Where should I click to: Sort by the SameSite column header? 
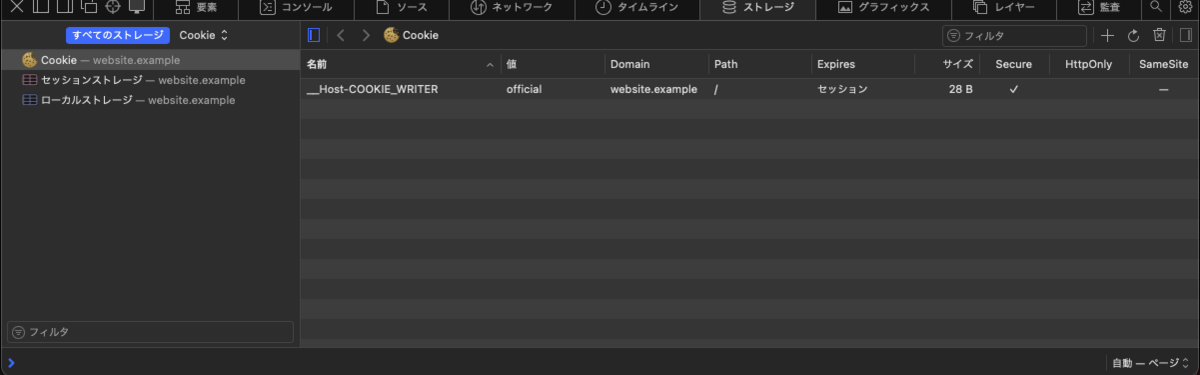1164,64
